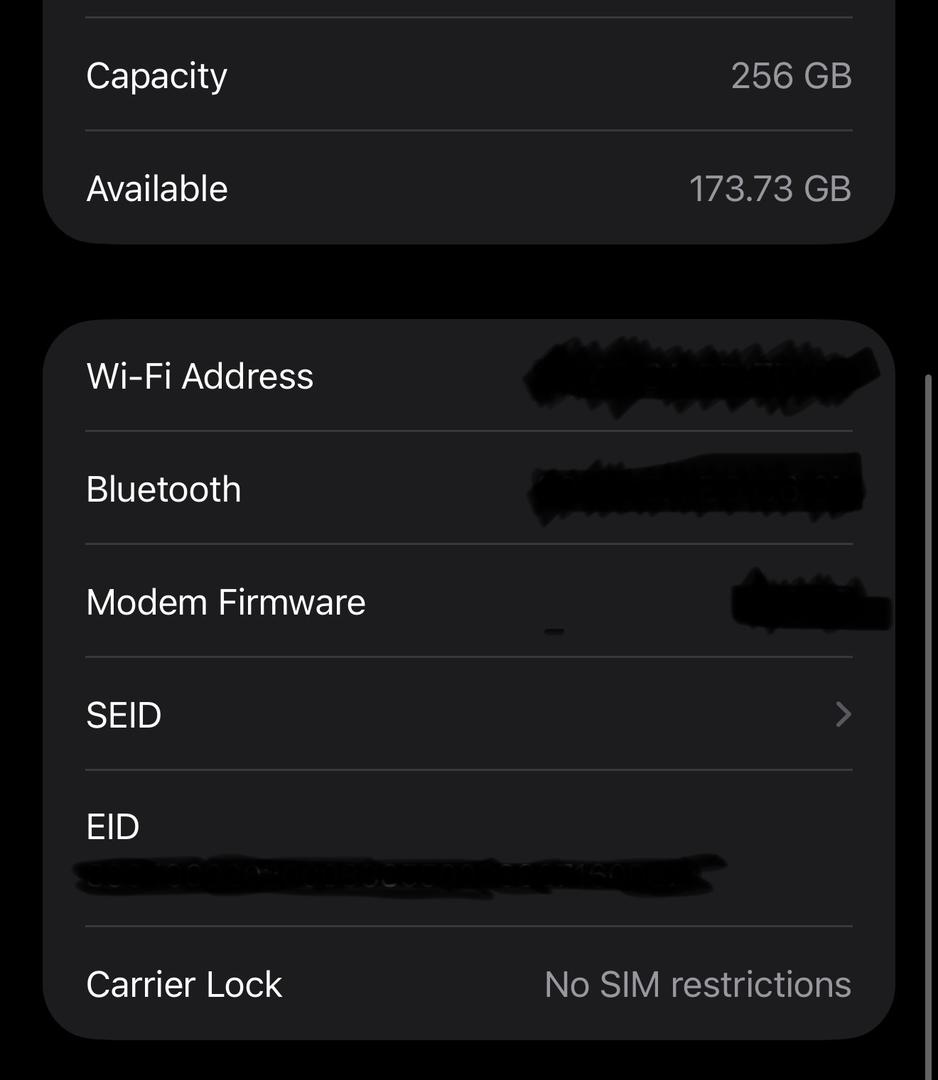Tap the Modem Firmware label
This screenshot has height=1080, width=938.
coord(226,602)
